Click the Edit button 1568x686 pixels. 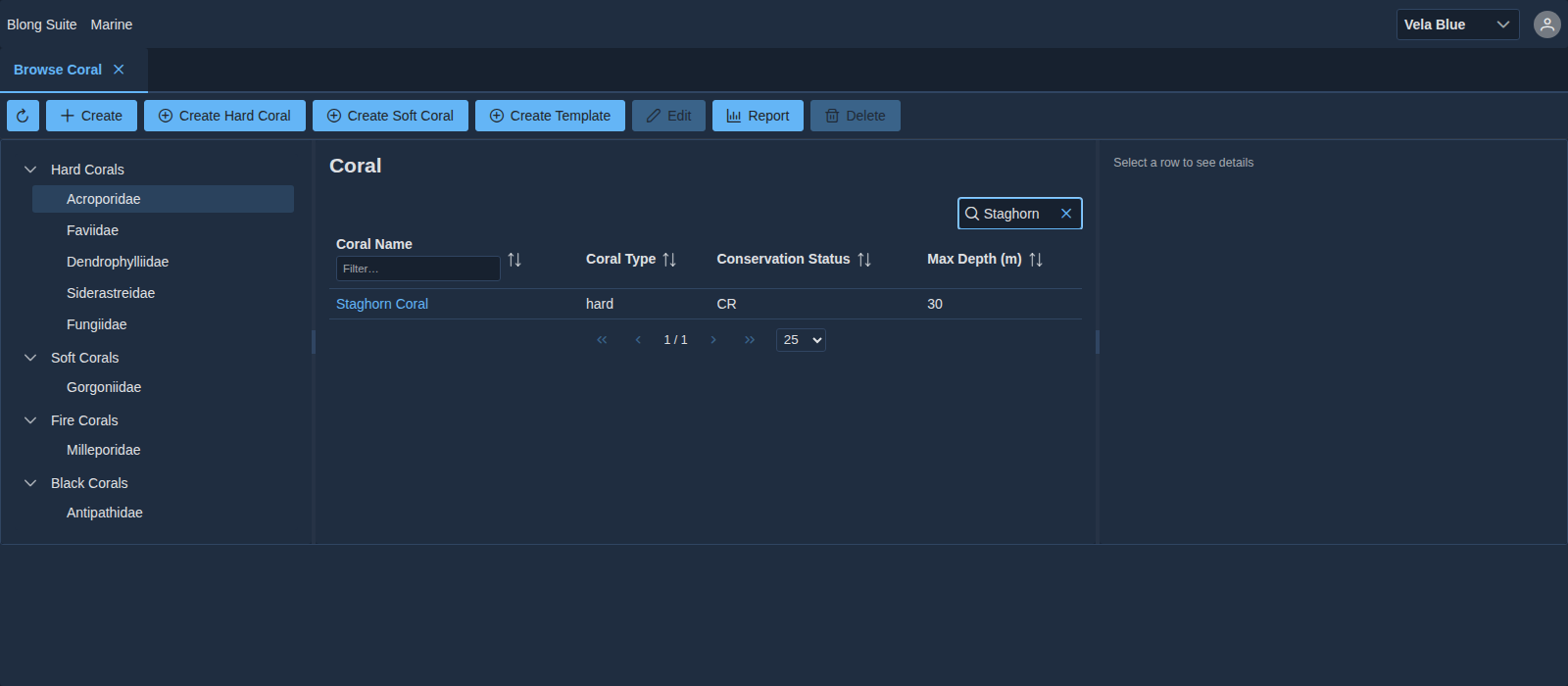(x=668, y=116)
